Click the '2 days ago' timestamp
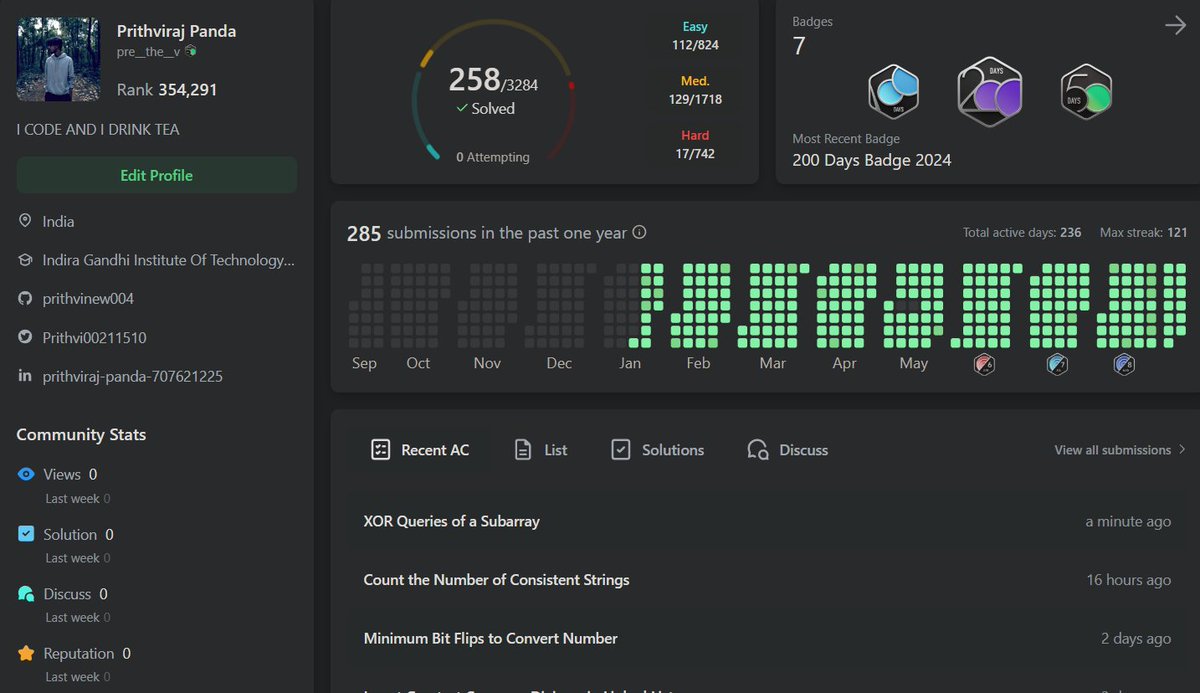Viewport: 1200px width, 693px height. (1136, 638)
